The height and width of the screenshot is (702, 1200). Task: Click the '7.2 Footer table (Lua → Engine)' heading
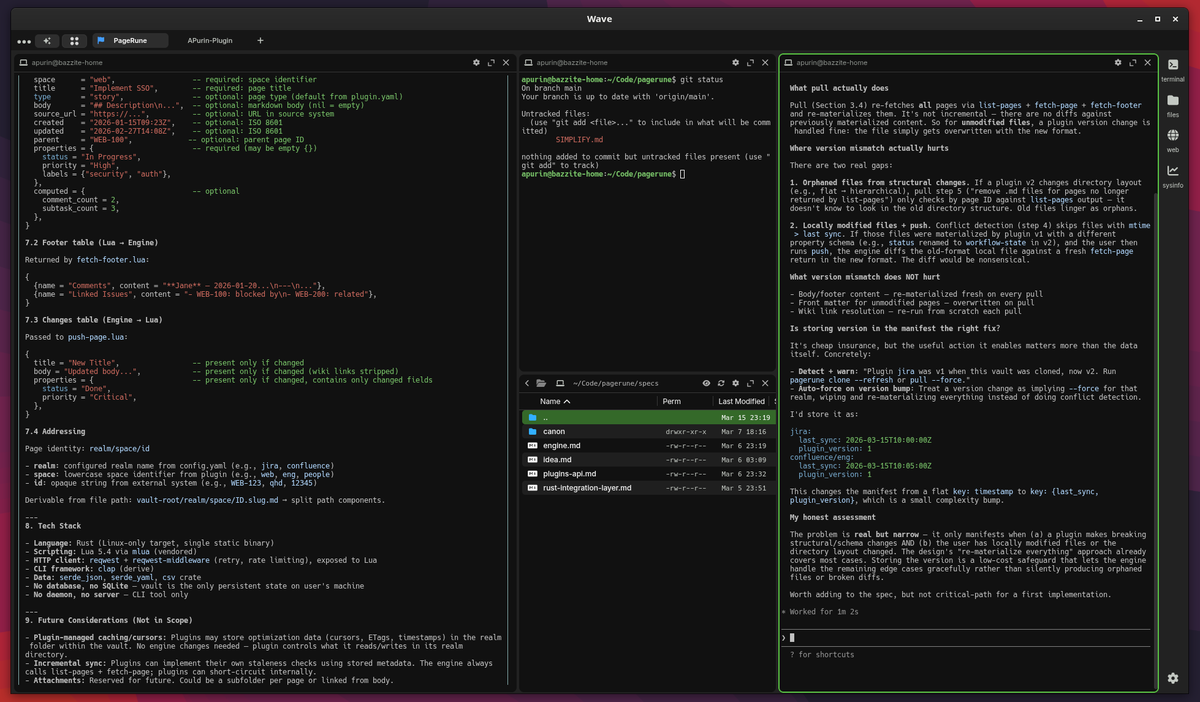[90, 242]
